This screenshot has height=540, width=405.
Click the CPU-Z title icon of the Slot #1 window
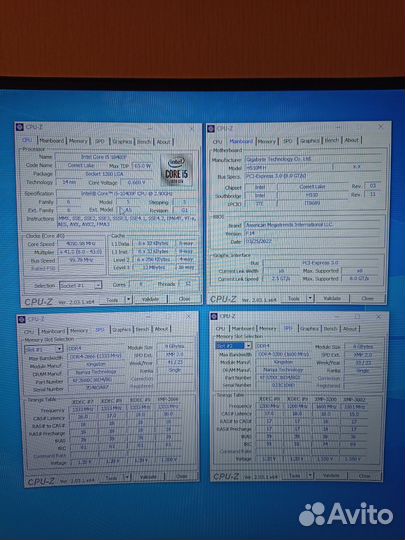[21, 320]
